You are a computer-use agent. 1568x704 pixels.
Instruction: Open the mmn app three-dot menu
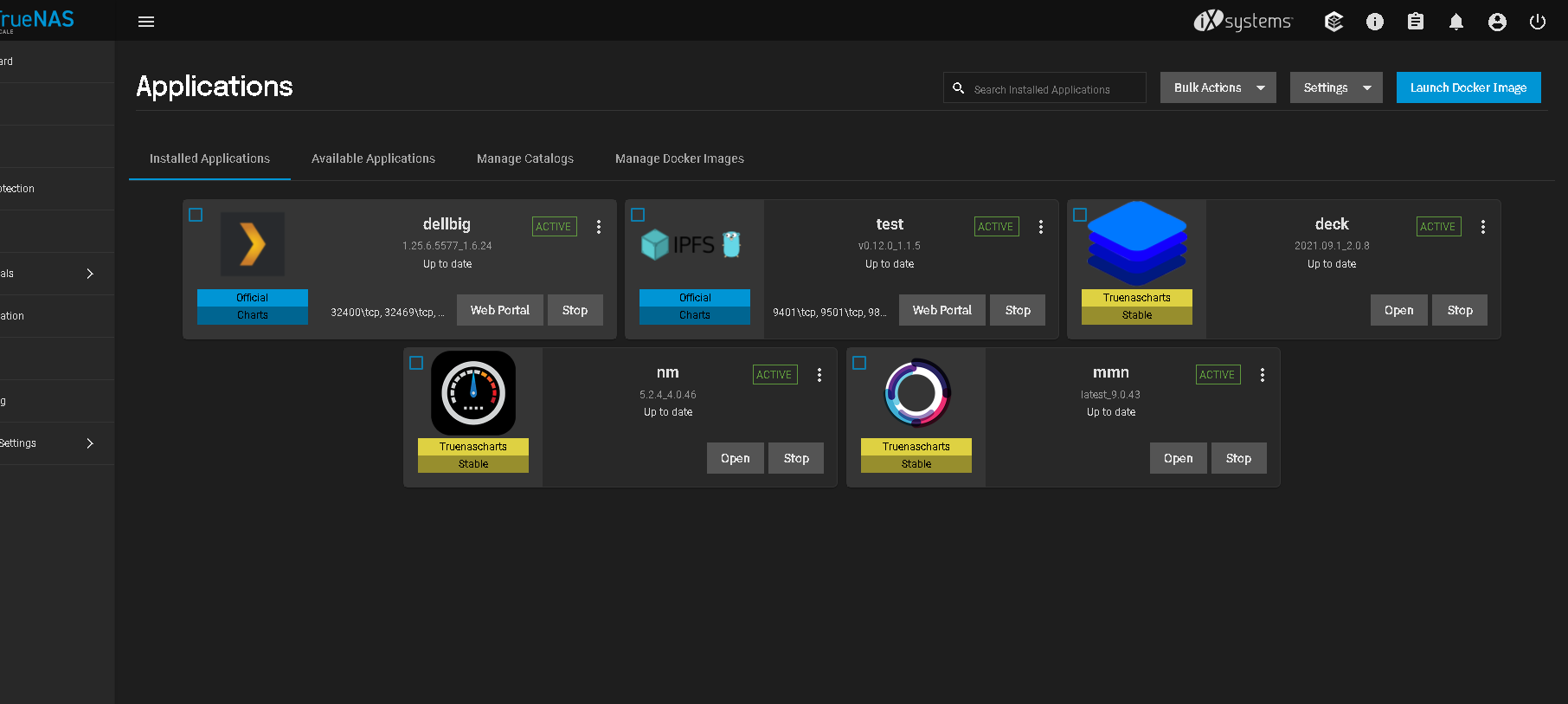tap(1263, 375)
